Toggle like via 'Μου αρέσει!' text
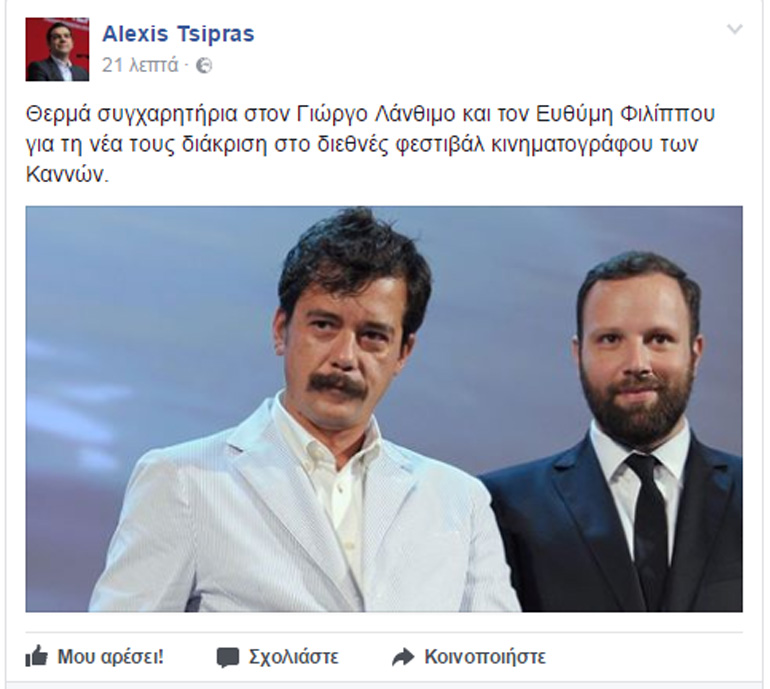Screen dimensions: 770x689 pyautogui.click(x=110, y=657)
